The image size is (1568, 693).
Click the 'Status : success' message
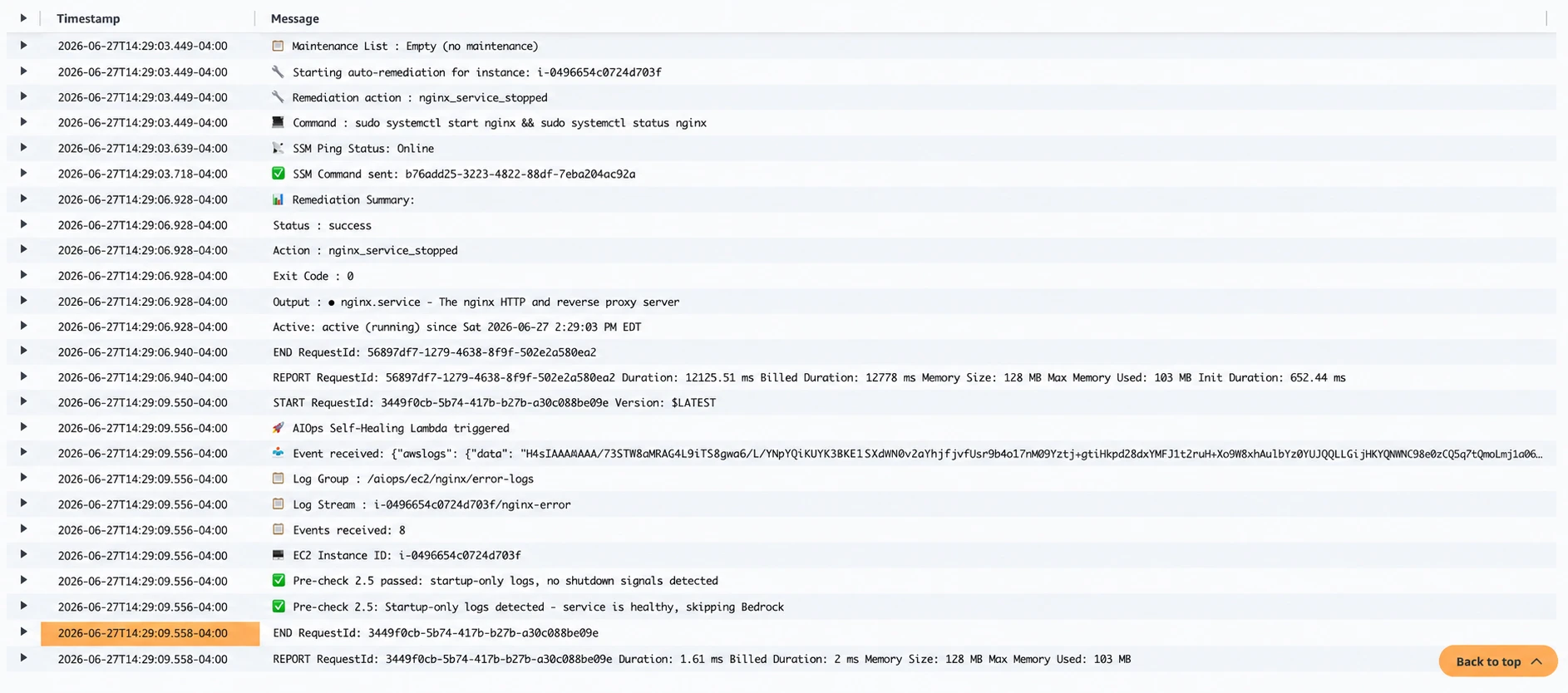(323, 225)
